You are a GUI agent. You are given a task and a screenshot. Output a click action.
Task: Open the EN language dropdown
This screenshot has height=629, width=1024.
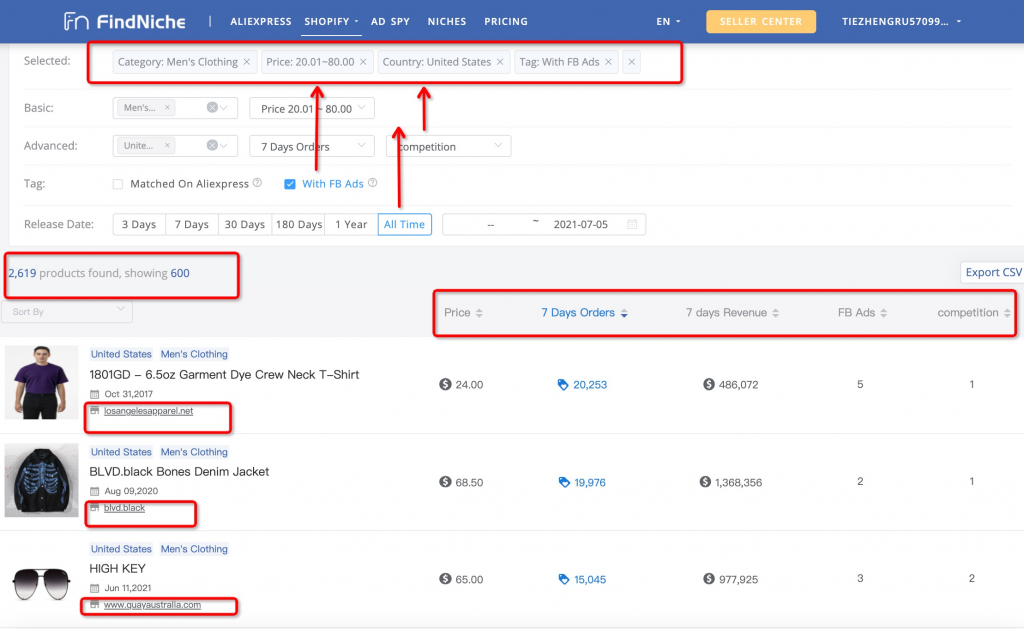click(668, 22)
